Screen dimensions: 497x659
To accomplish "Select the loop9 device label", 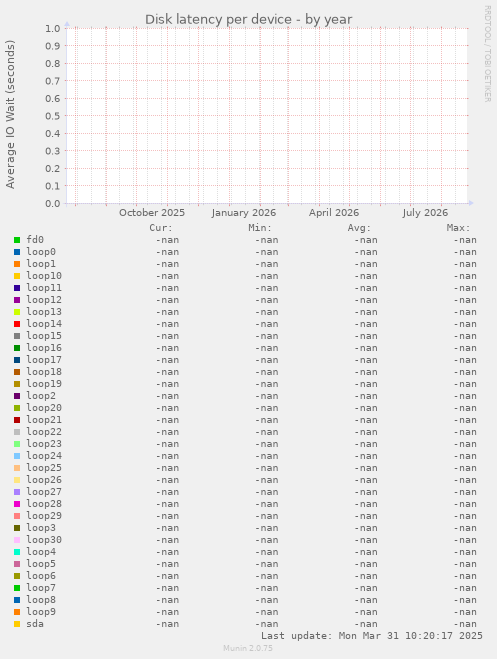I will point(41,612).
